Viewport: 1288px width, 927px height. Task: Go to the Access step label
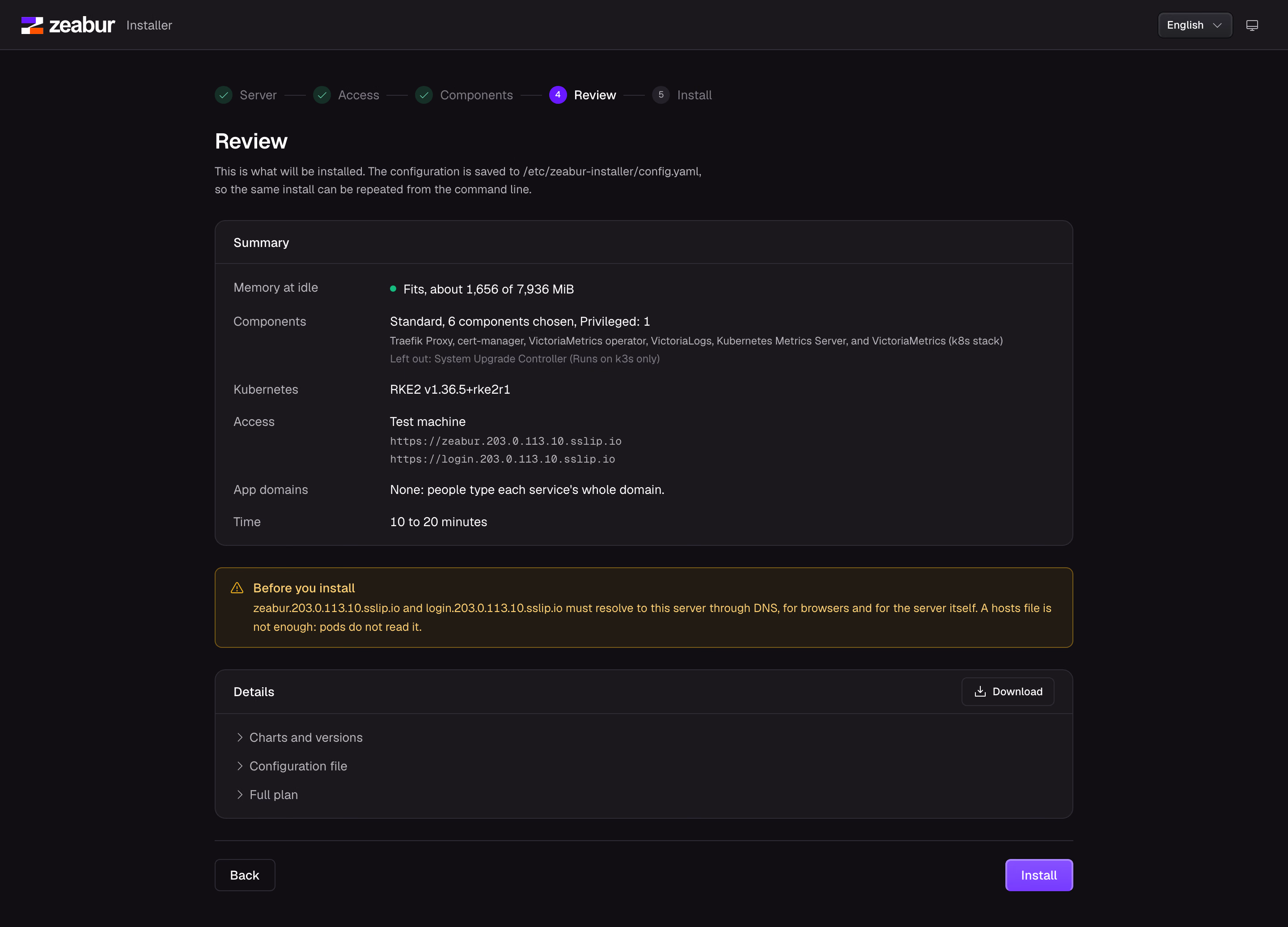coord(358,95)
